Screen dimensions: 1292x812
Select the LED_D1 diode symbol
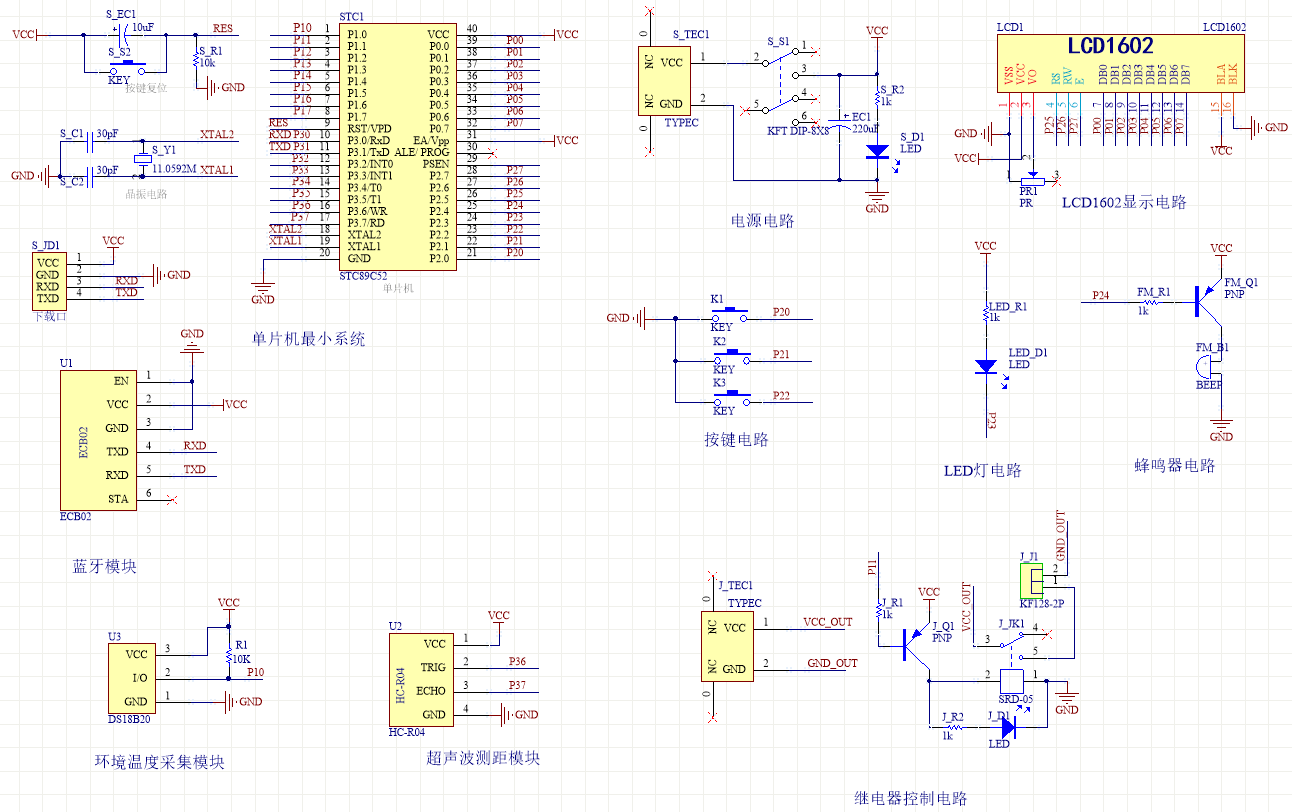coord(986,367)
